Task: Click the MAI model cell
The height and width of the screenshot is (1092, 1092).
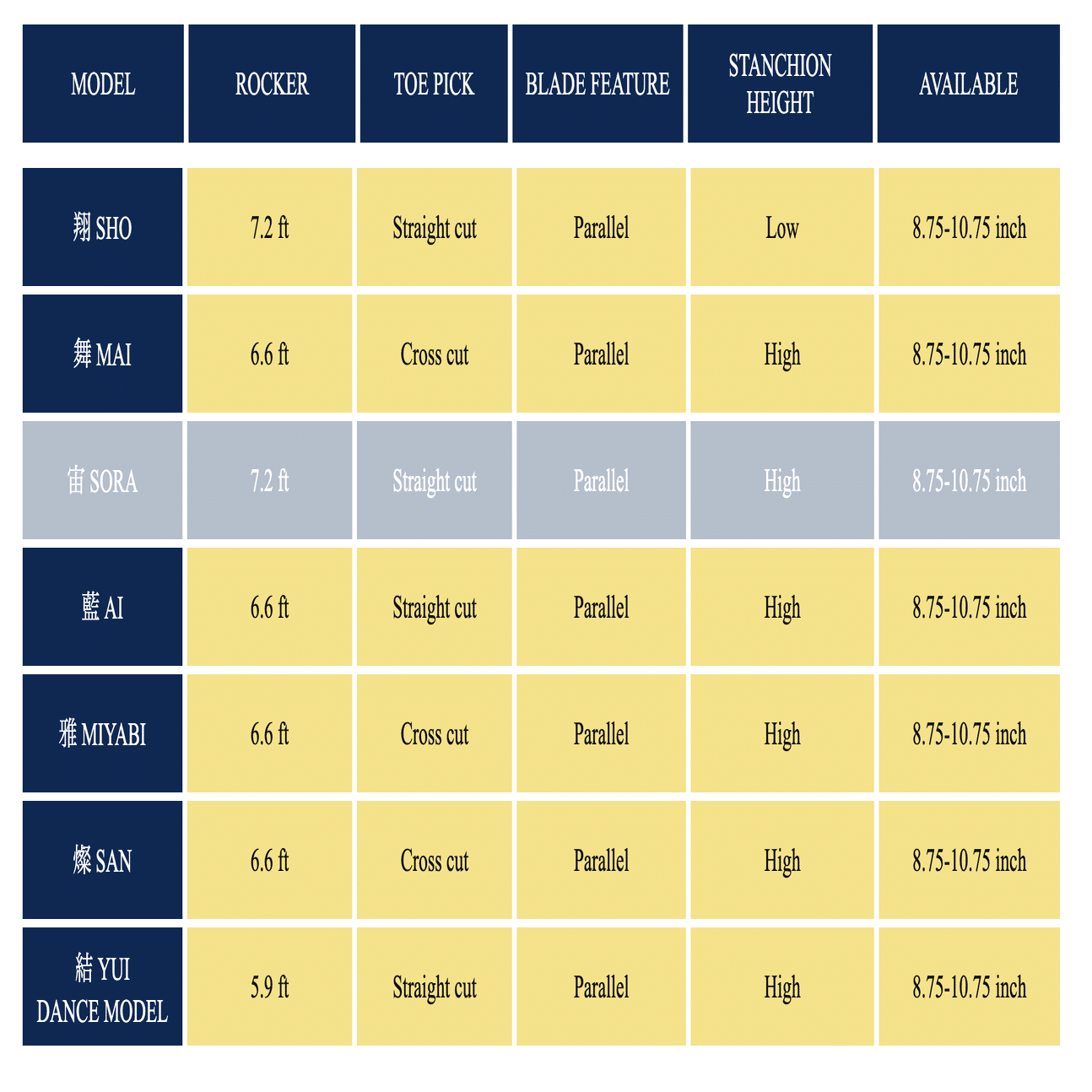Action: (x=102, y=354)
